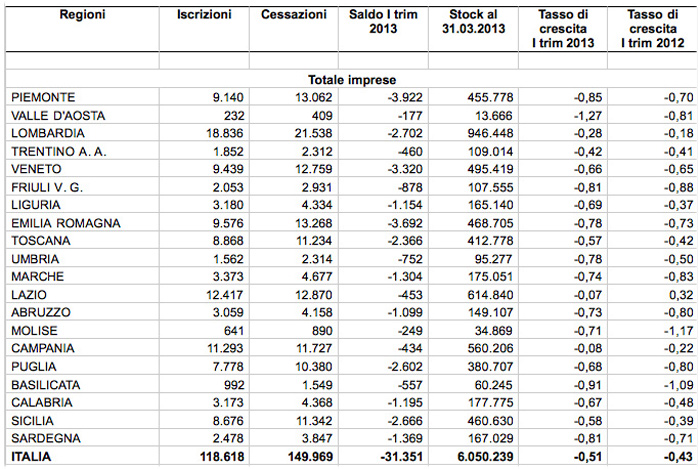
Task: Select the Totale imprese section heading
Action: pyautogui.click(x=350, y=79)
